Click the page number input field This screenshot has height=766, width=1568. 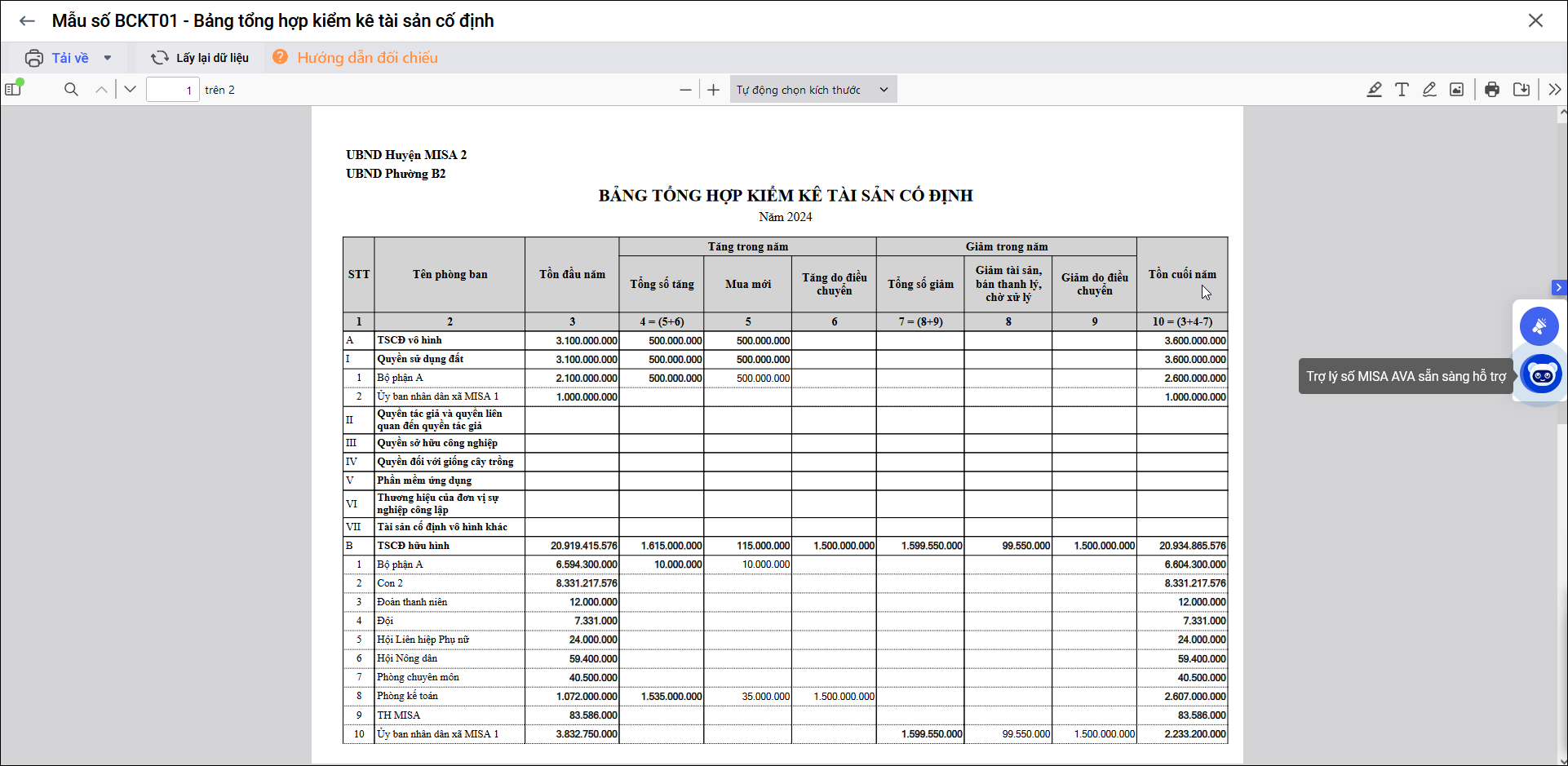(x=172, y=90)
